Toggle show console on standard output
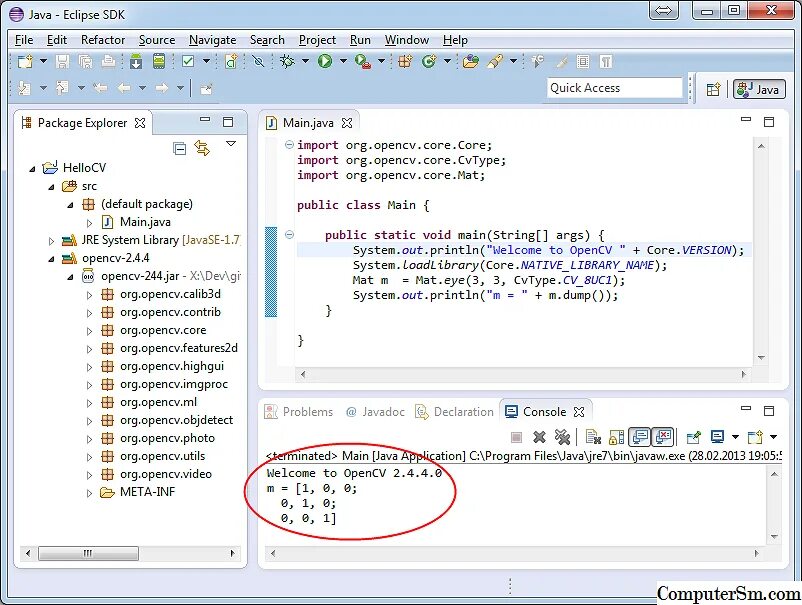The height and width of the screenshot is (605, 802). pyautogui.click(x=640, y=437)
